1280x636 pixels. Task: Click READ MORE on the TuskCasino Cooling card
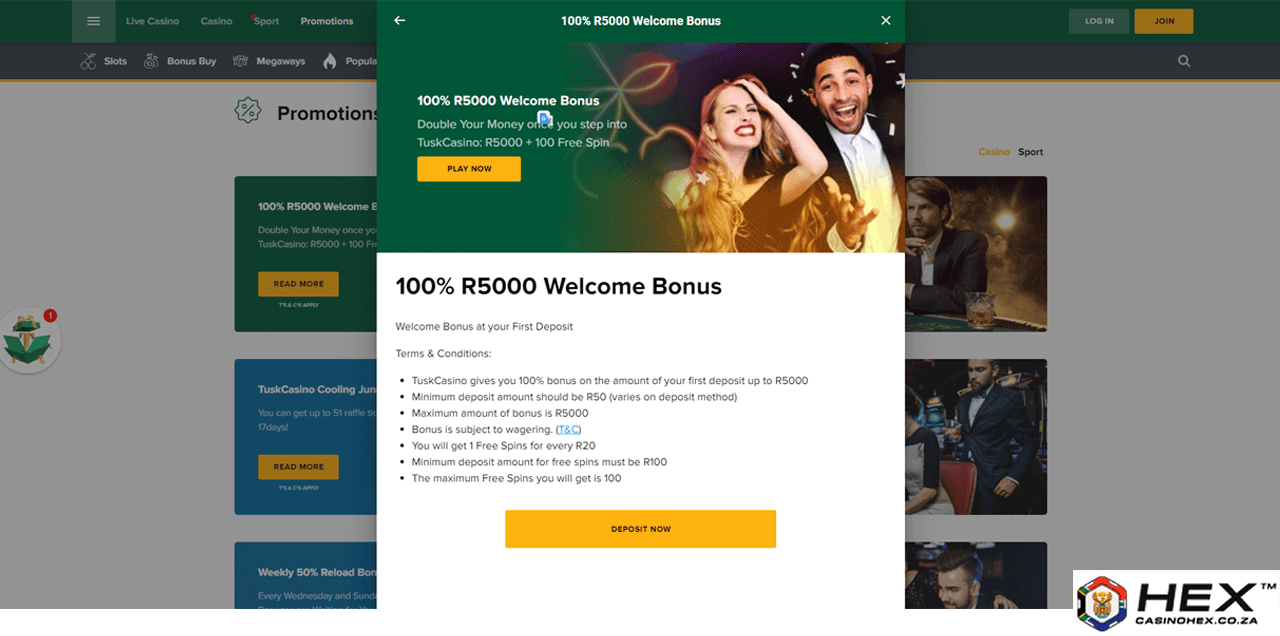(x=298, y=467)
